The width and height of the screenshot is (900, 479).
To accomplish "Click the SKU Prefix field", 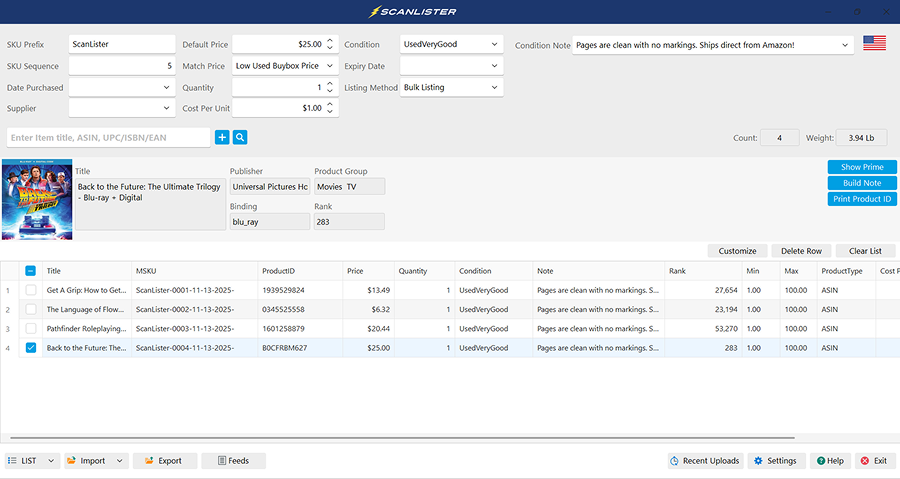I will (122, 44).
